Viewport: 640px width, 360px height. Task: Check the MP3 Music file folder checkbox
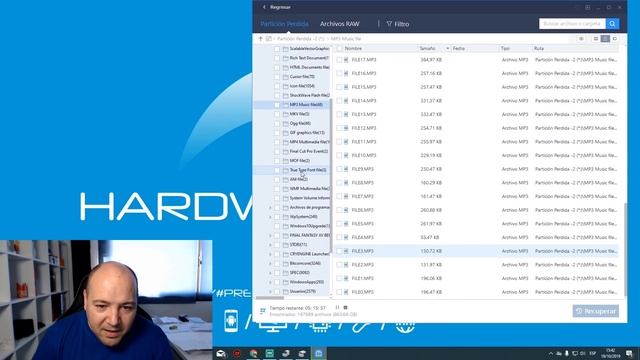click(x=277, y=105)
